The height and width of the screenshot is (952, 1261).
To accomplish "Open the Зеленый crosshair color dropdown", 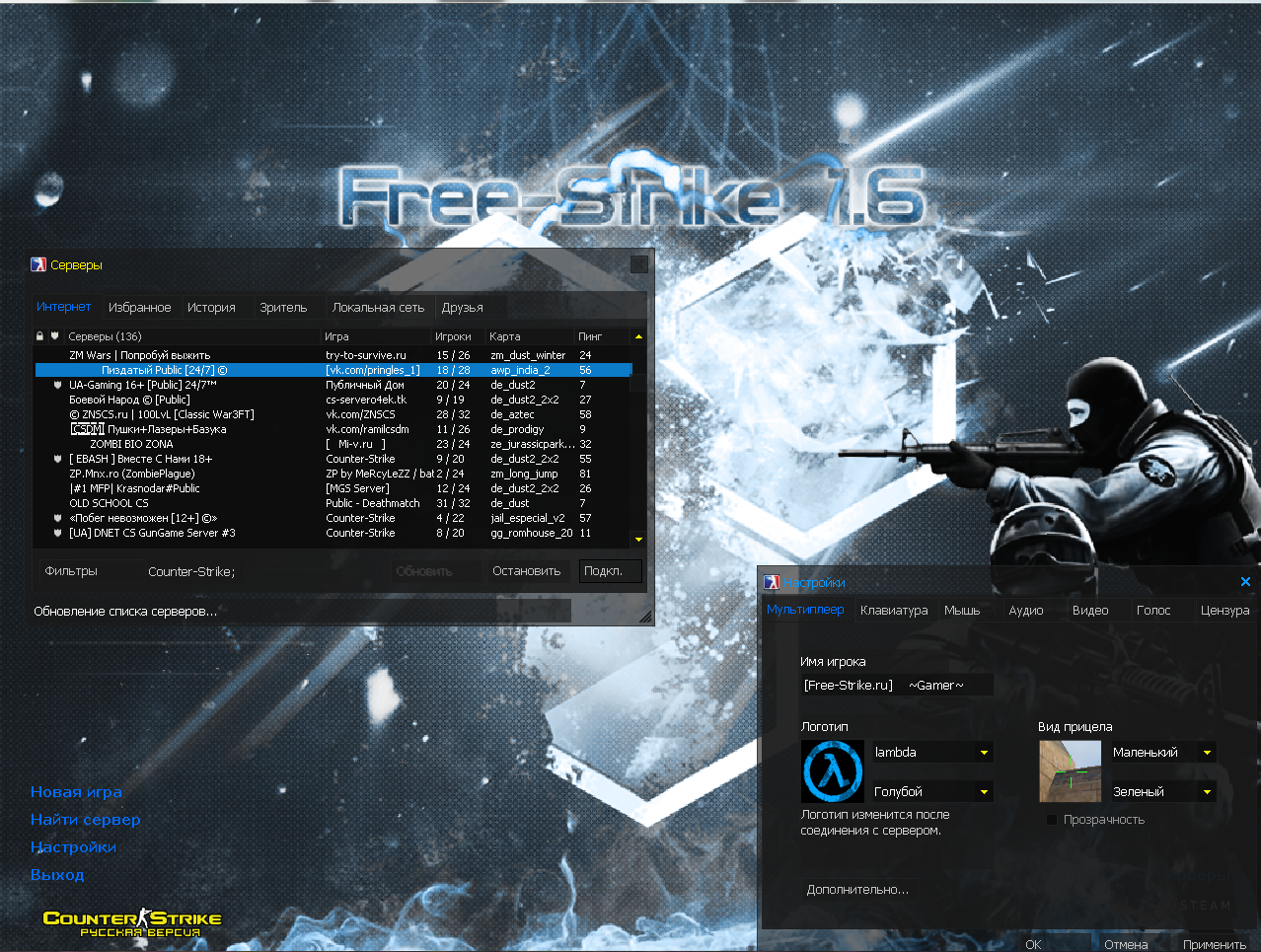I will (x=1162, y=791).
